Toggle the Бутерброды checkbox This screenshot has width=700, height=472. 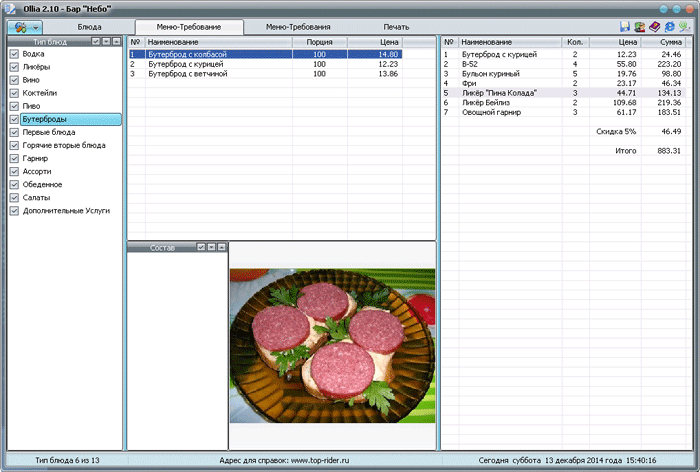pos(14,119)
